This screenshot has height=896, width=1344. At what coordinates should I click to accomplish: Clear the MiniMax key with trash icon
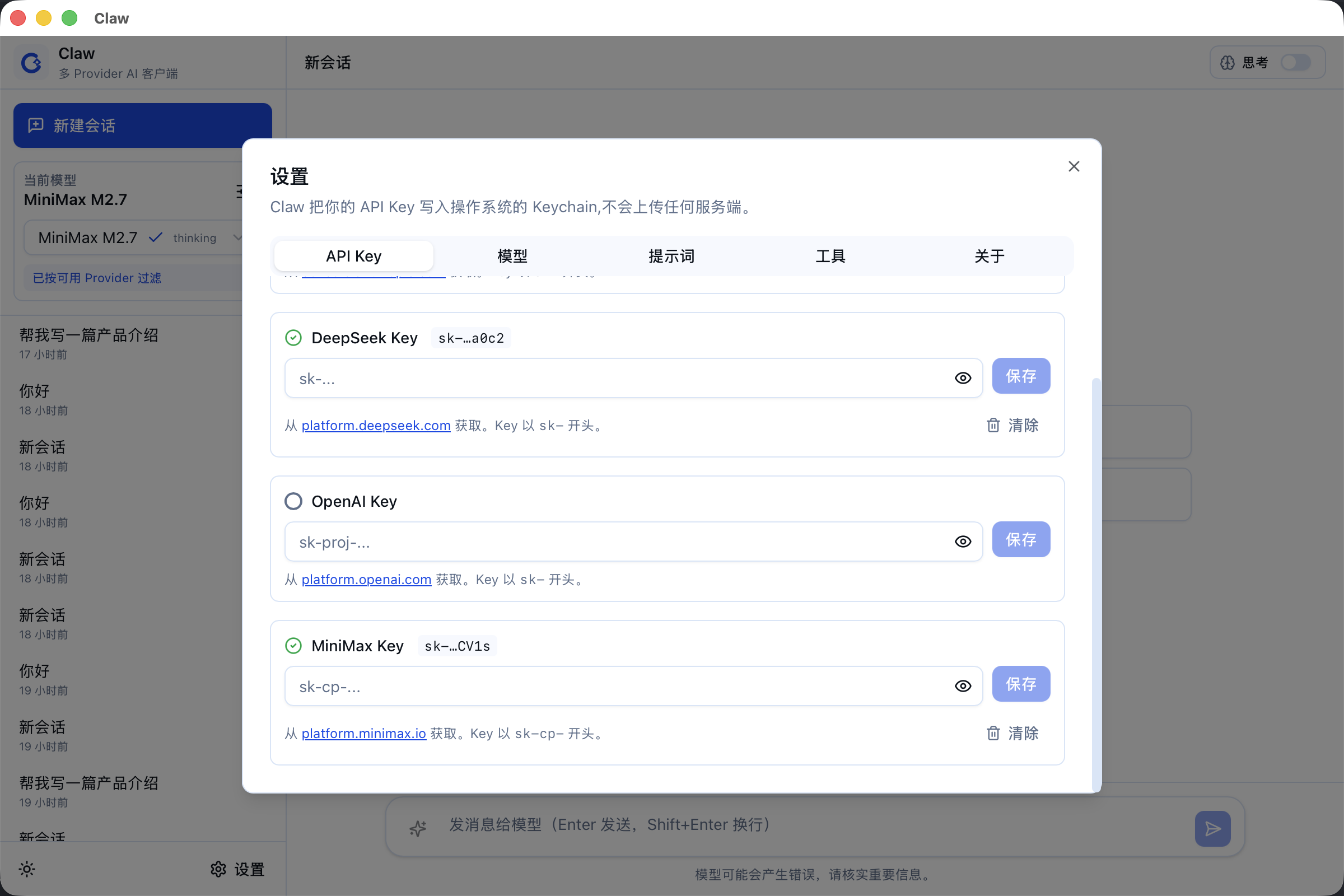1012,733
